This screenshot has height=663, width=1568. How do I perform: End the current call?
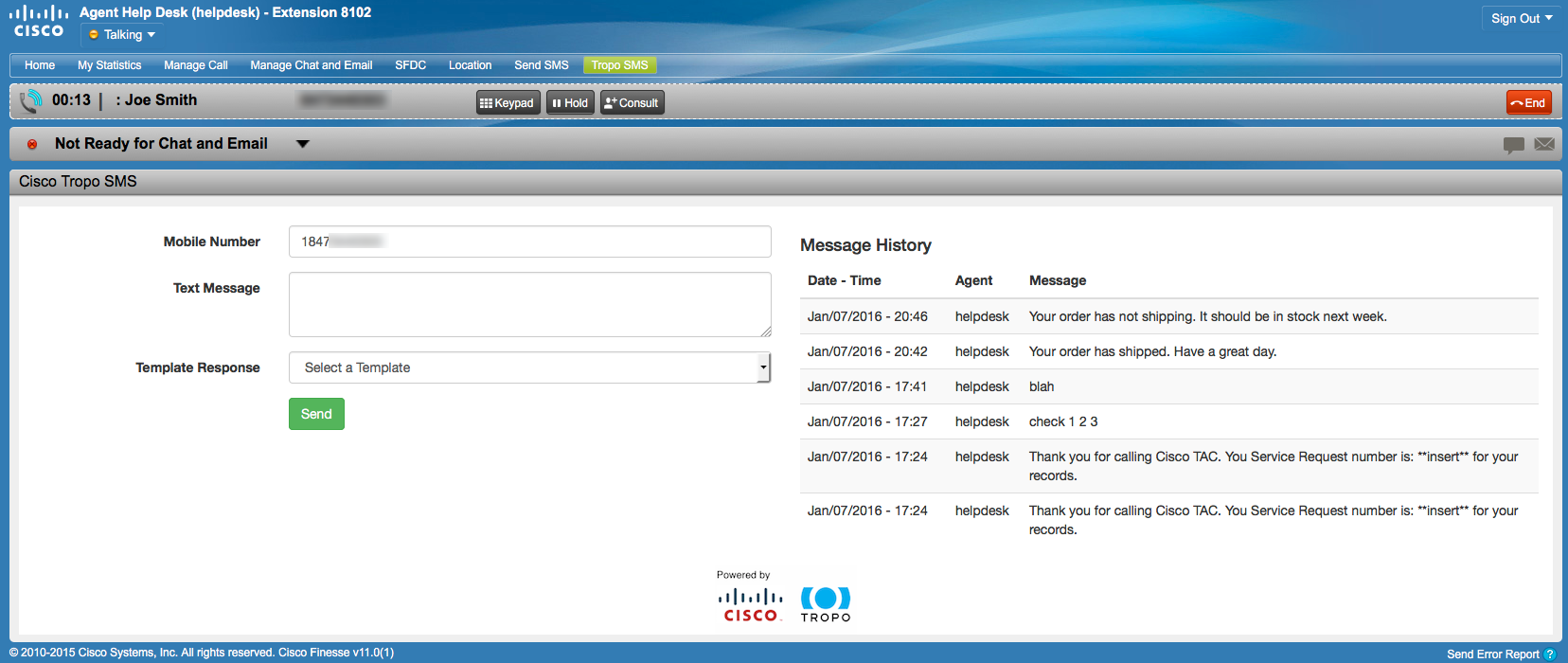pyautogui.click(x=1529, y=102)
